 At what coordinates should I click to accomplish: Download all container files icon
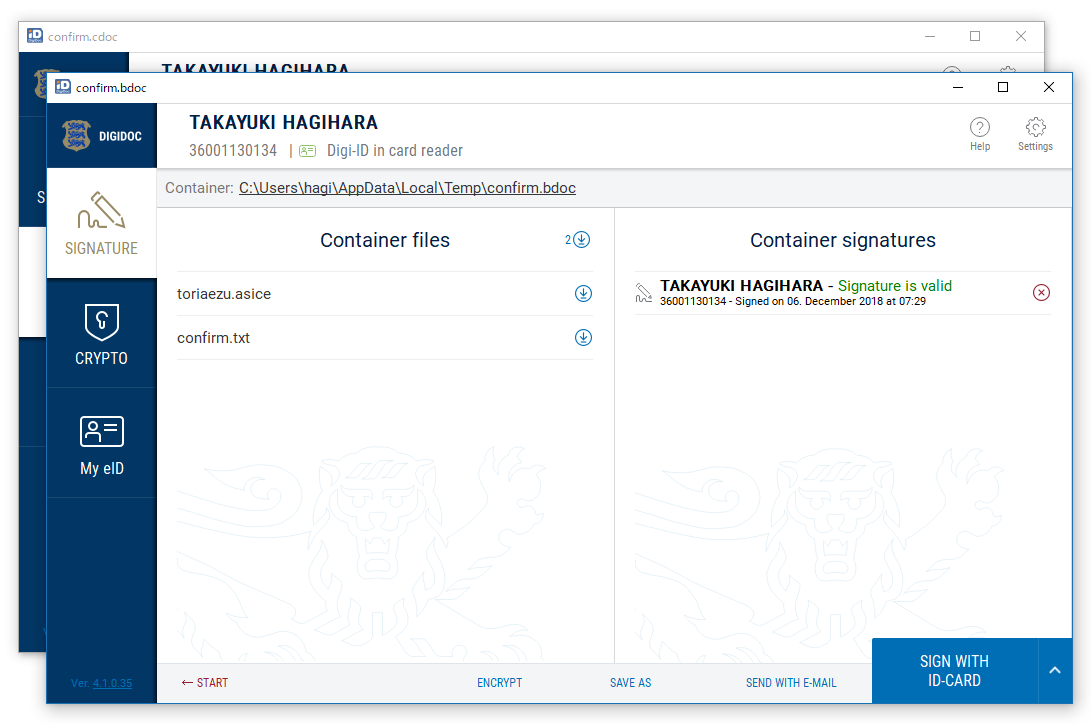pyautogui.click(x=581, y=240)
